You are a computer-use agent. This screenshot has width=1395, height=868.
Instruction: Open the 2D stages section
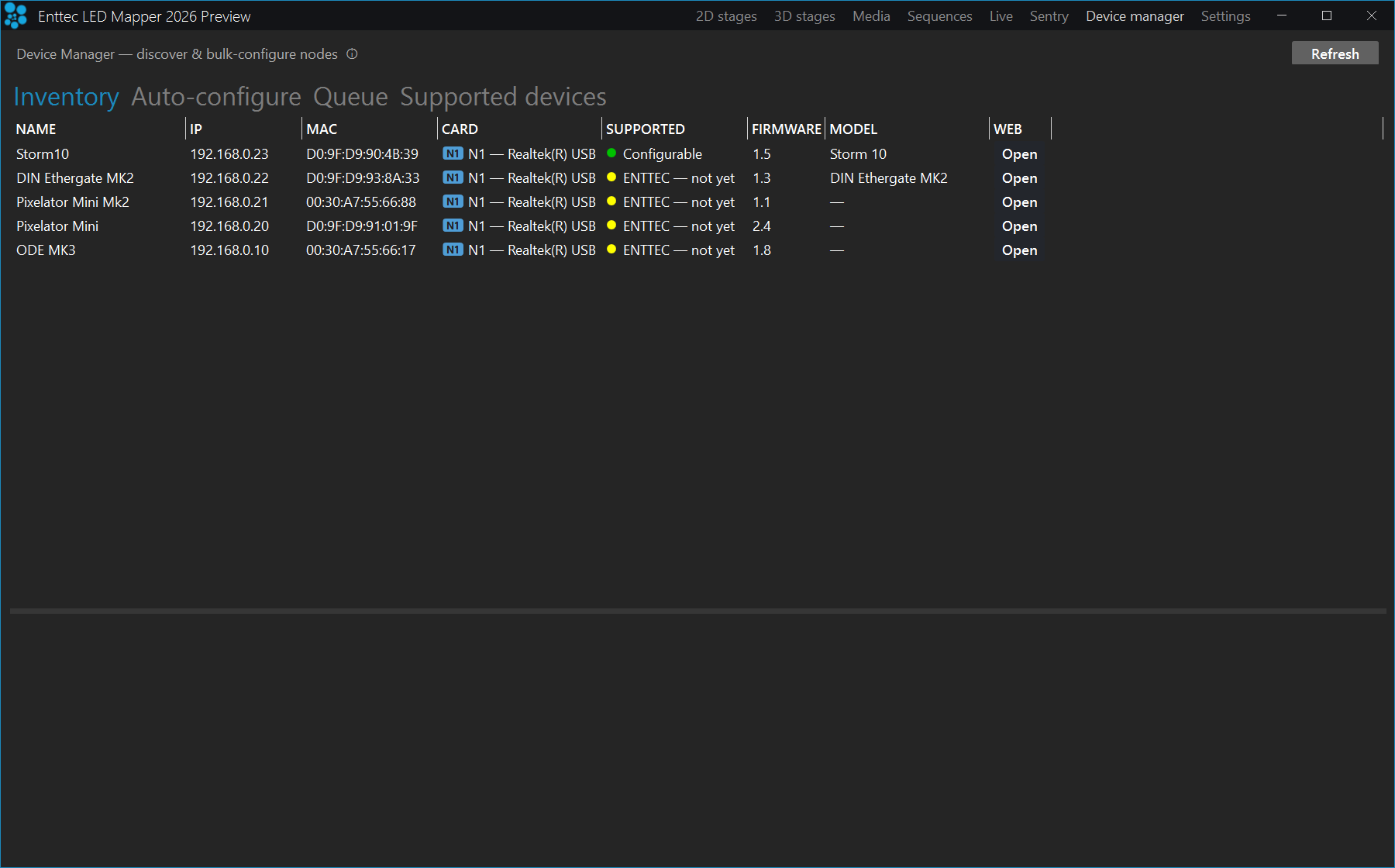pos(726,16)
